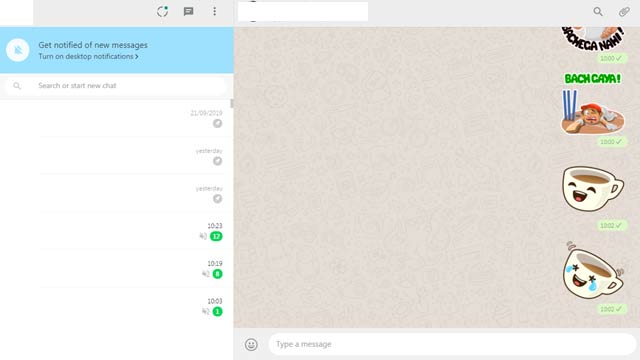Start a new chat with message icon
The image size is (640, 360).
pyautogui.click(x=188, y=11)
